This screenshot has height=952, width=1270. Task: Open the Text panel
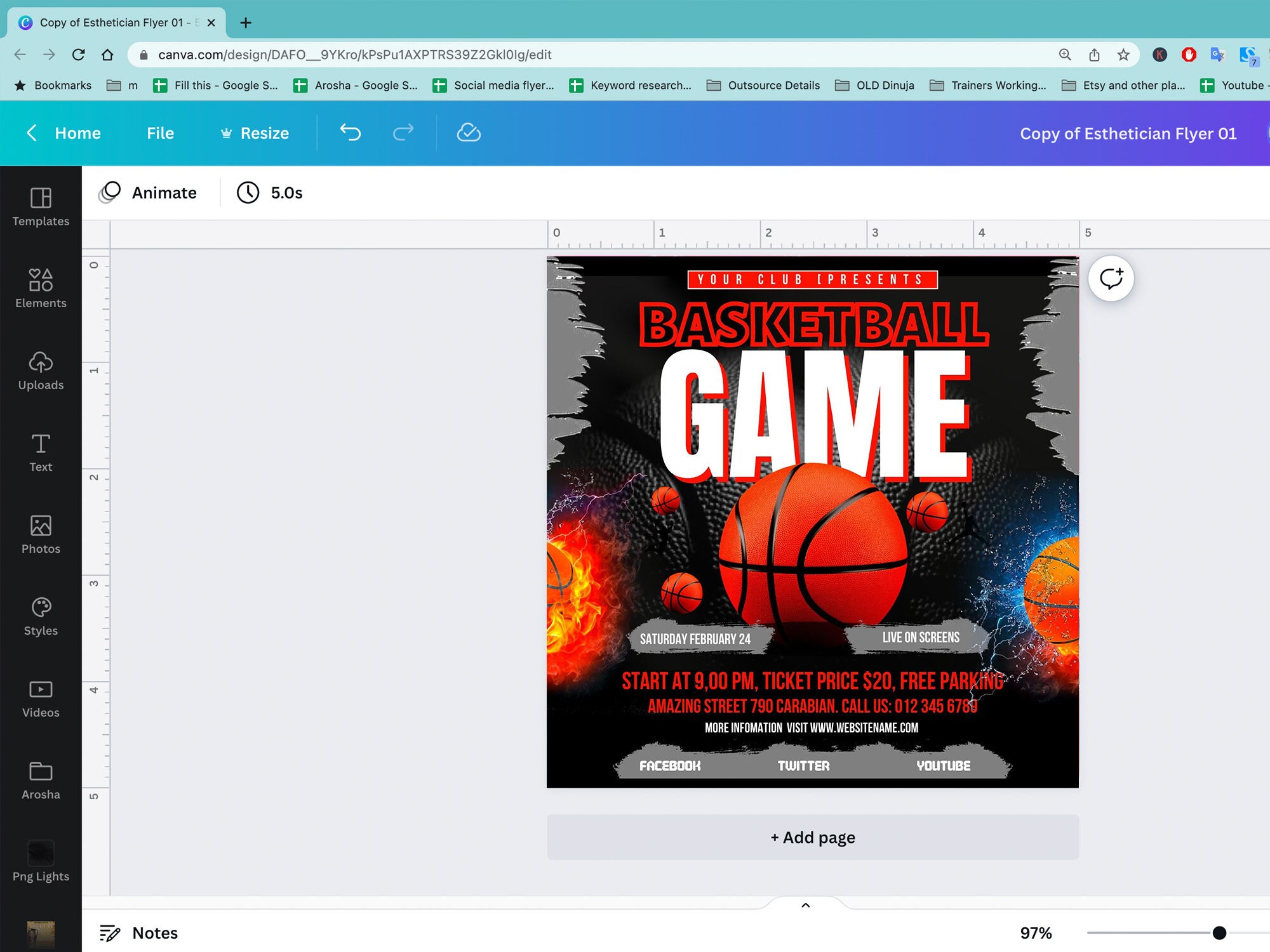(40, 452)
